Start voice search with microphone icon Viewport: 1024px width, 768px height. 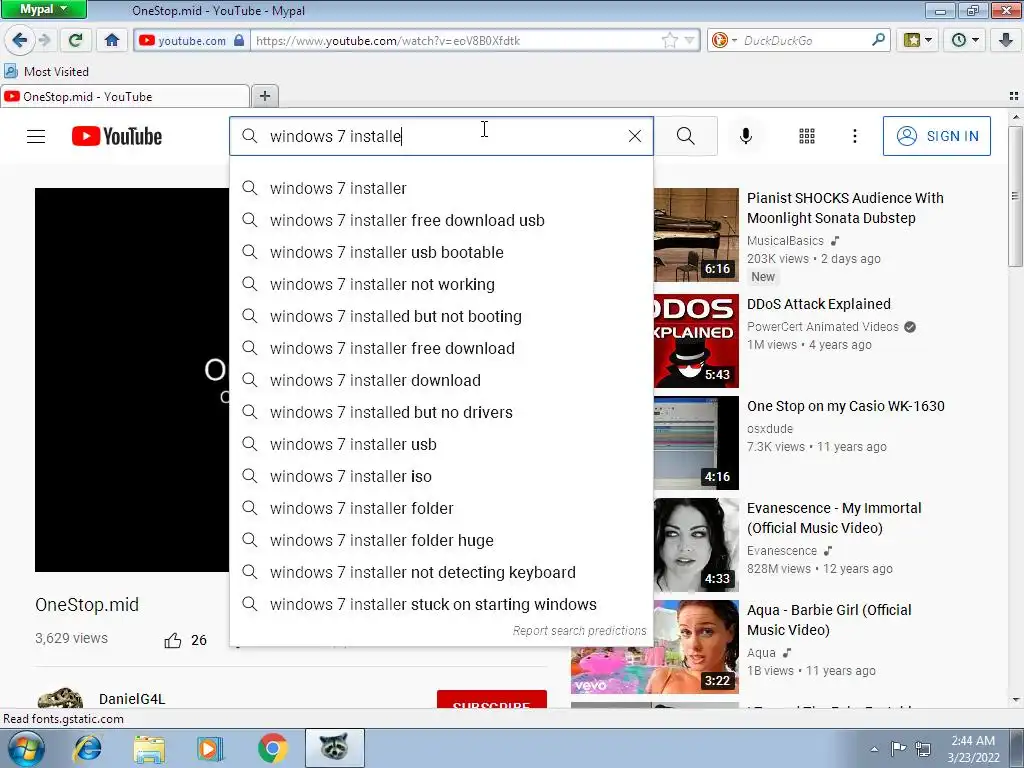(x=746, y=136)
